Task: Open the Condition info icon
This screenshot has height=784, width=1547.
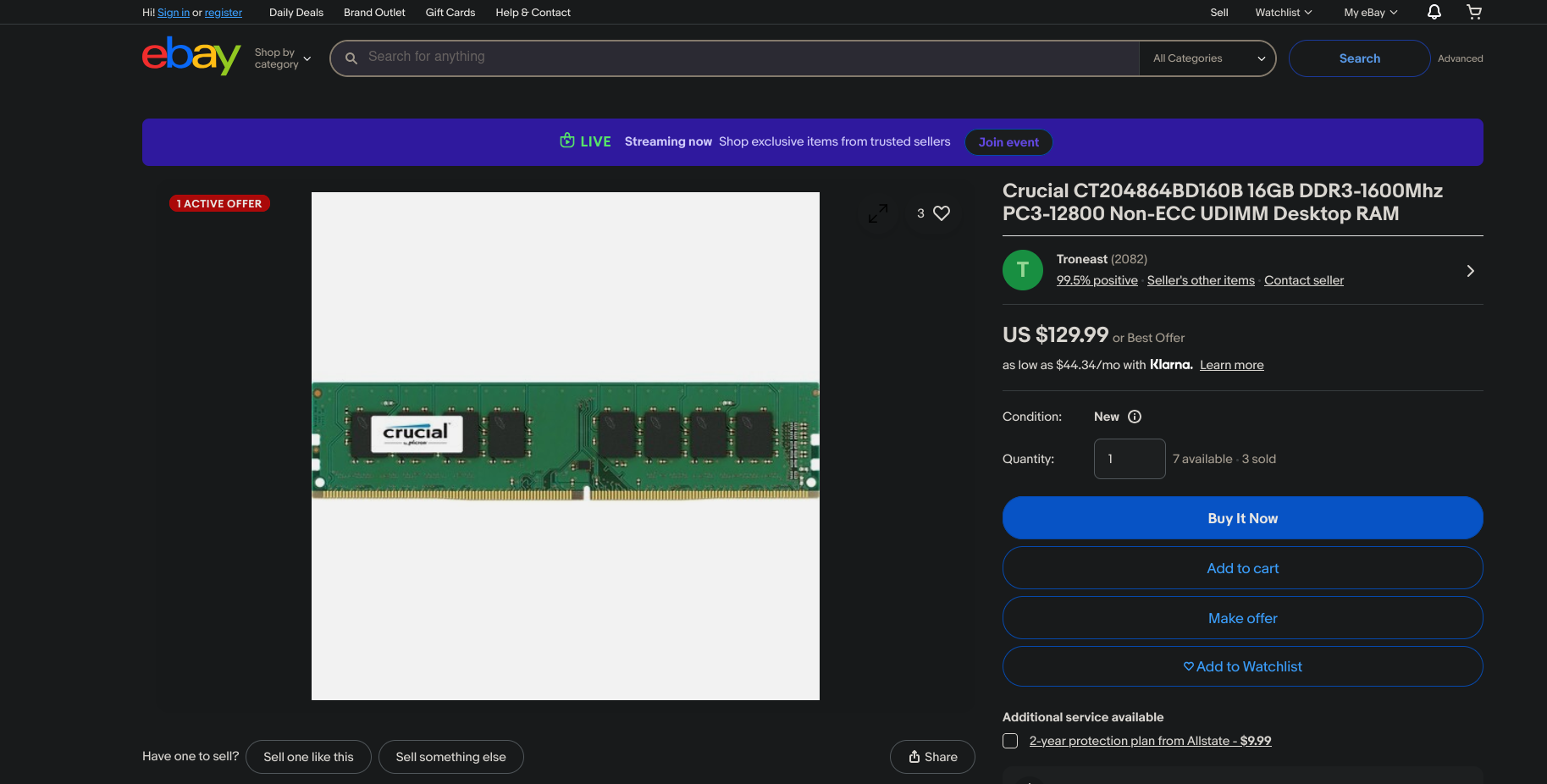Action: 1135,417
